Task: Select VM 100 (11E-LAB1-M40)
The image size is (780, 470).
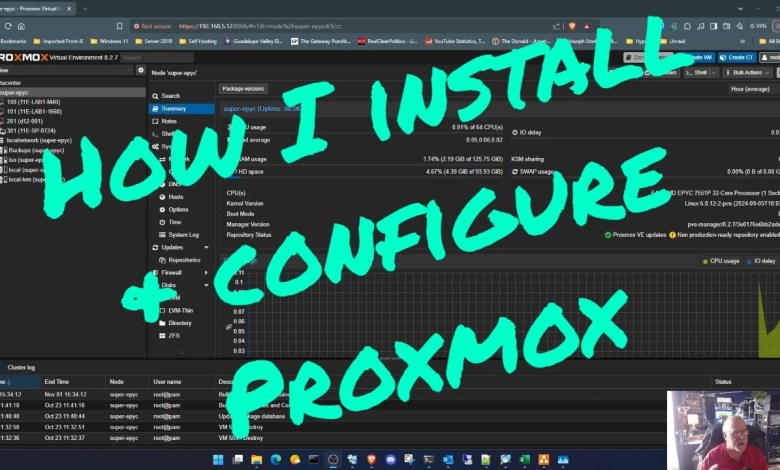Action: (33, 102)
